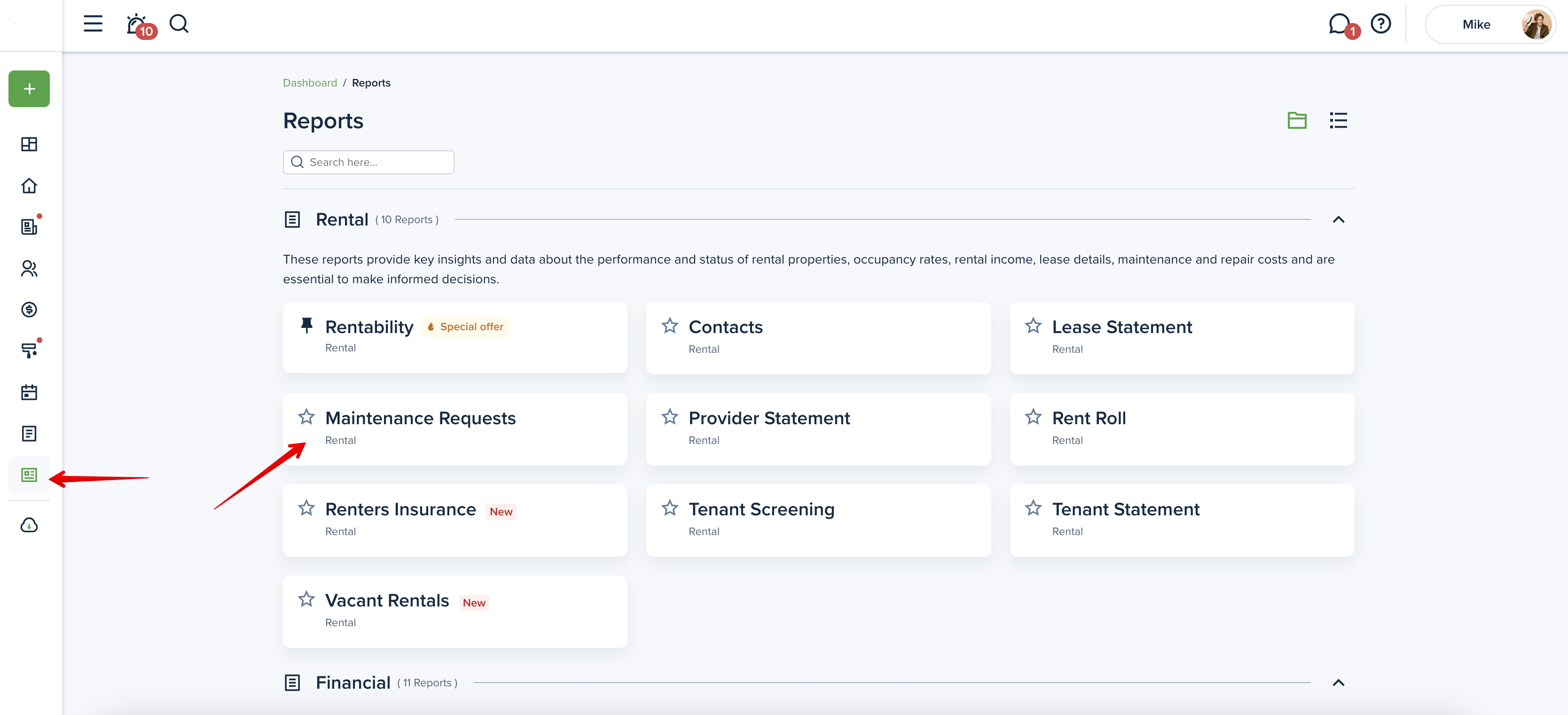Star the Renters Insurance report
The width and height of the screenshot is (1568, 715).
coord(306,508)
